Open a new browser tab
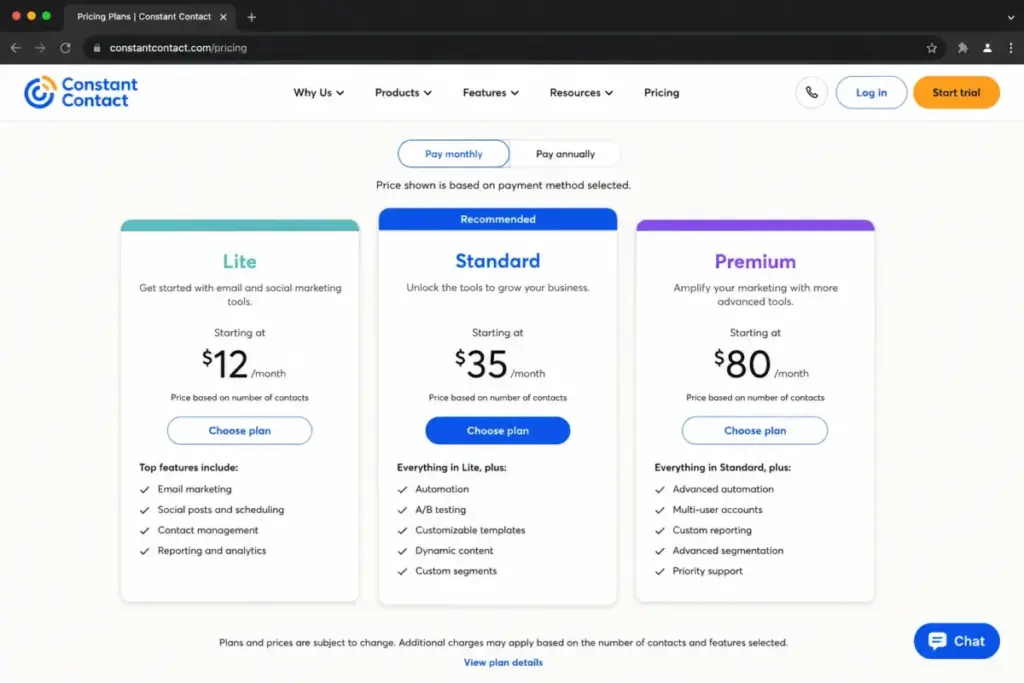The height and width of the screenshot is (683, 1024). tap(251, 17)
